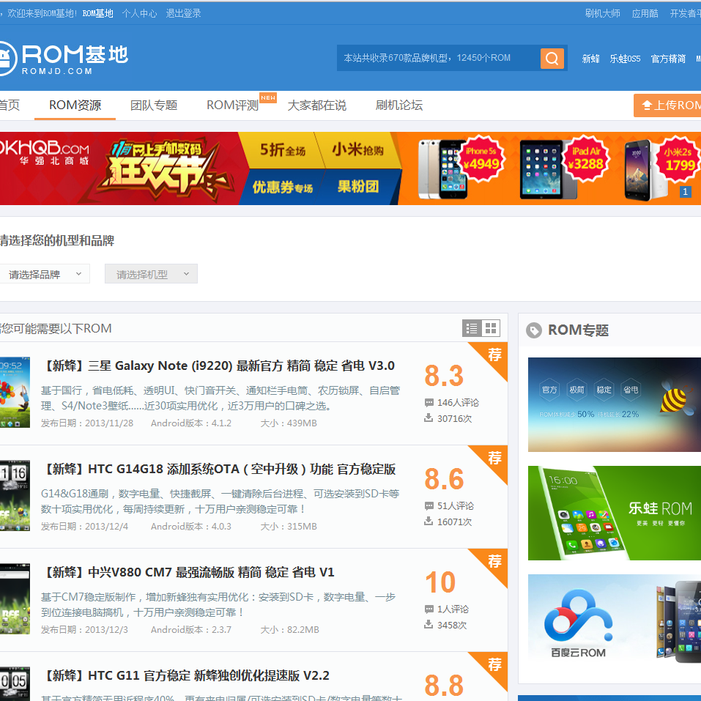Image resolution: width=701 pixels, height=701 pixels.
Task: Click iPad Air ¥3288 banner product
Action: (x=564, y=168)
